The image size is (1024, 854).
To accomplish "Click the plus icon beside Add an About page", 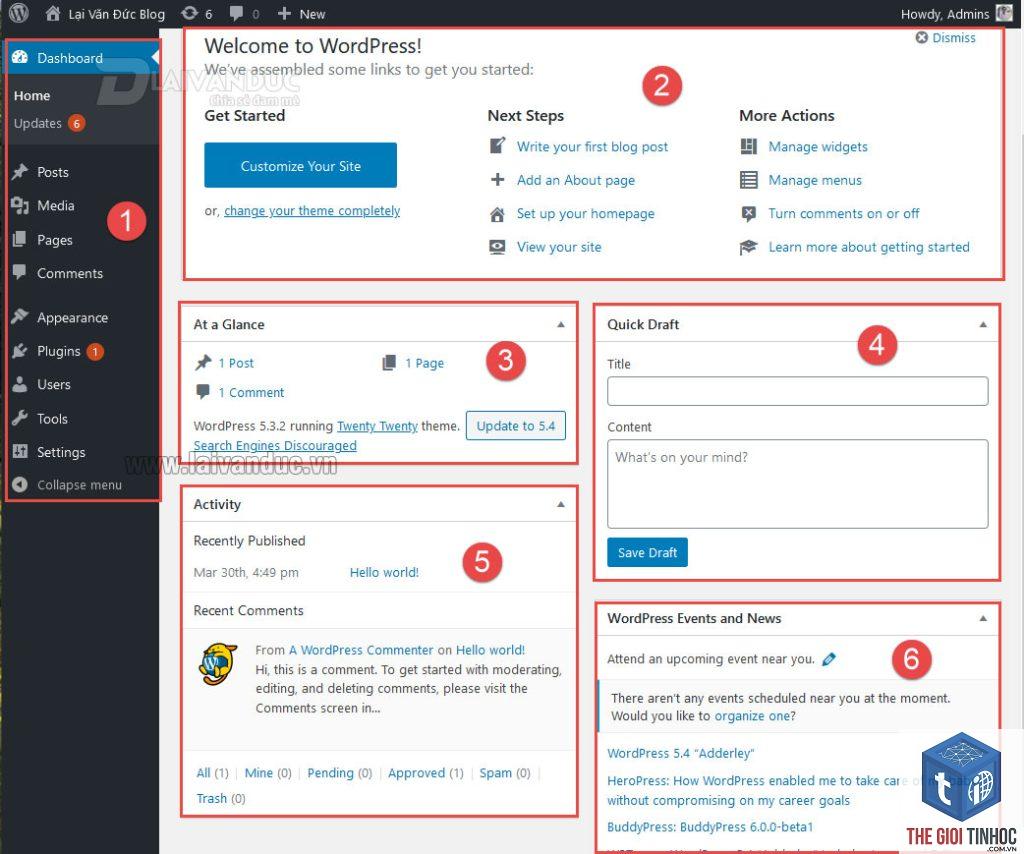I will pyautogui.click(x=498, y=180).
